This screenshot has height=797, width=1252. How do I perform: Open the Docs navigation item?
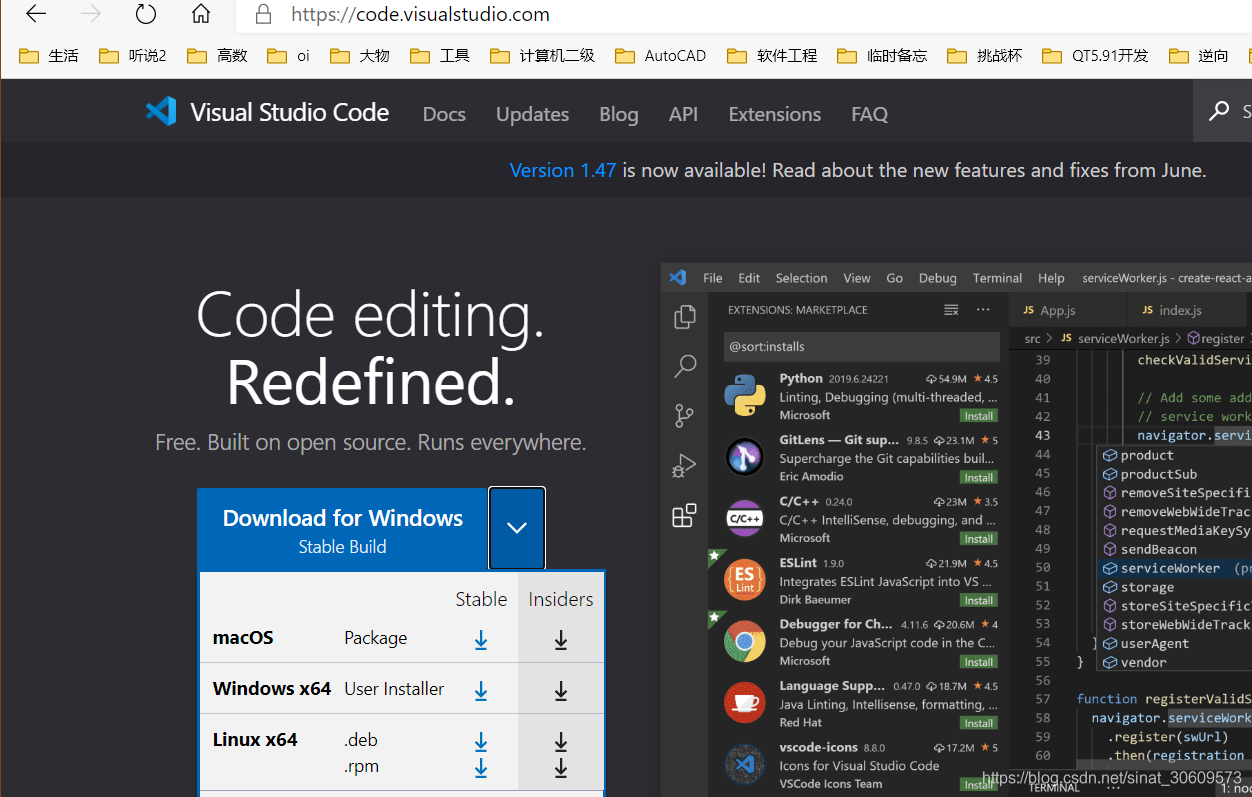coord(444,114)
